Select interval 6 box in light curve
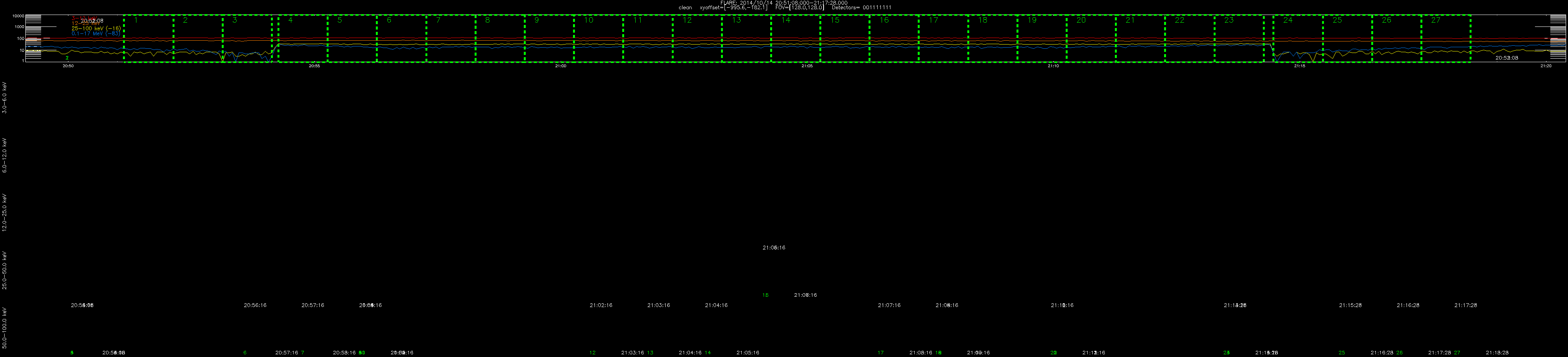This screenshot has height=357, width=1568. tap(402, 38)
